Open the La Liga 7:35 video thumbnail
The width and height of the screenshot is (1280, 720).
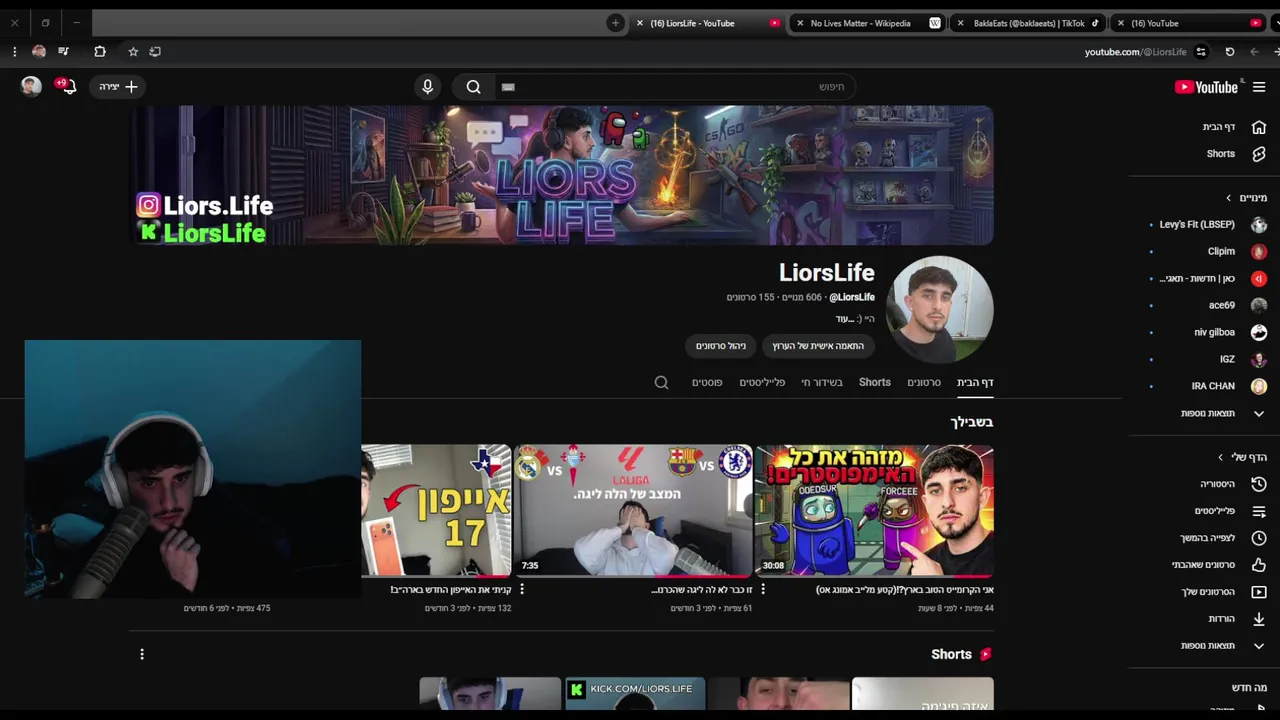[633, 511]
